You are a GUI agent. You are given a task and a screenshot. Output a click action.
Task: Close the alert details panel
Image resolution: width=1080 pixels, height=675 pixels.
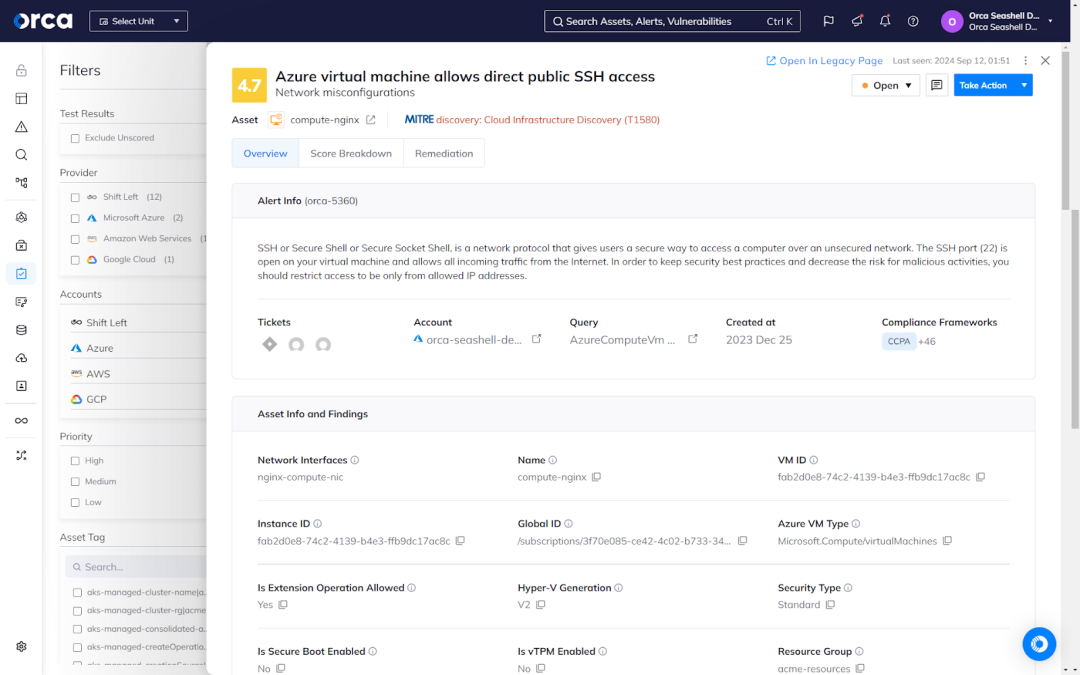tap(1046, 61)
